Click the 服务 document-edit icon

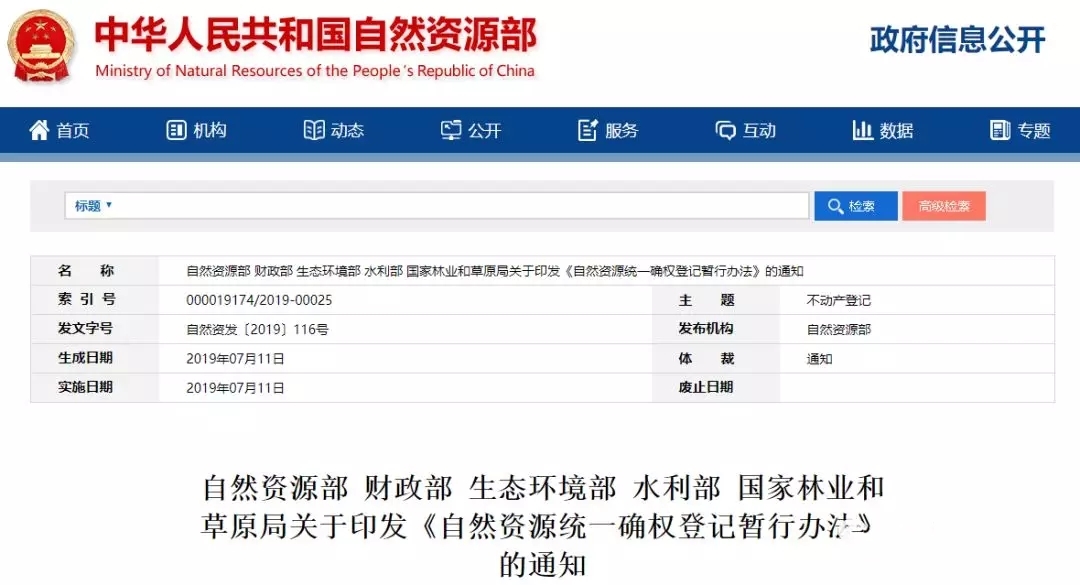pos(588,130)
